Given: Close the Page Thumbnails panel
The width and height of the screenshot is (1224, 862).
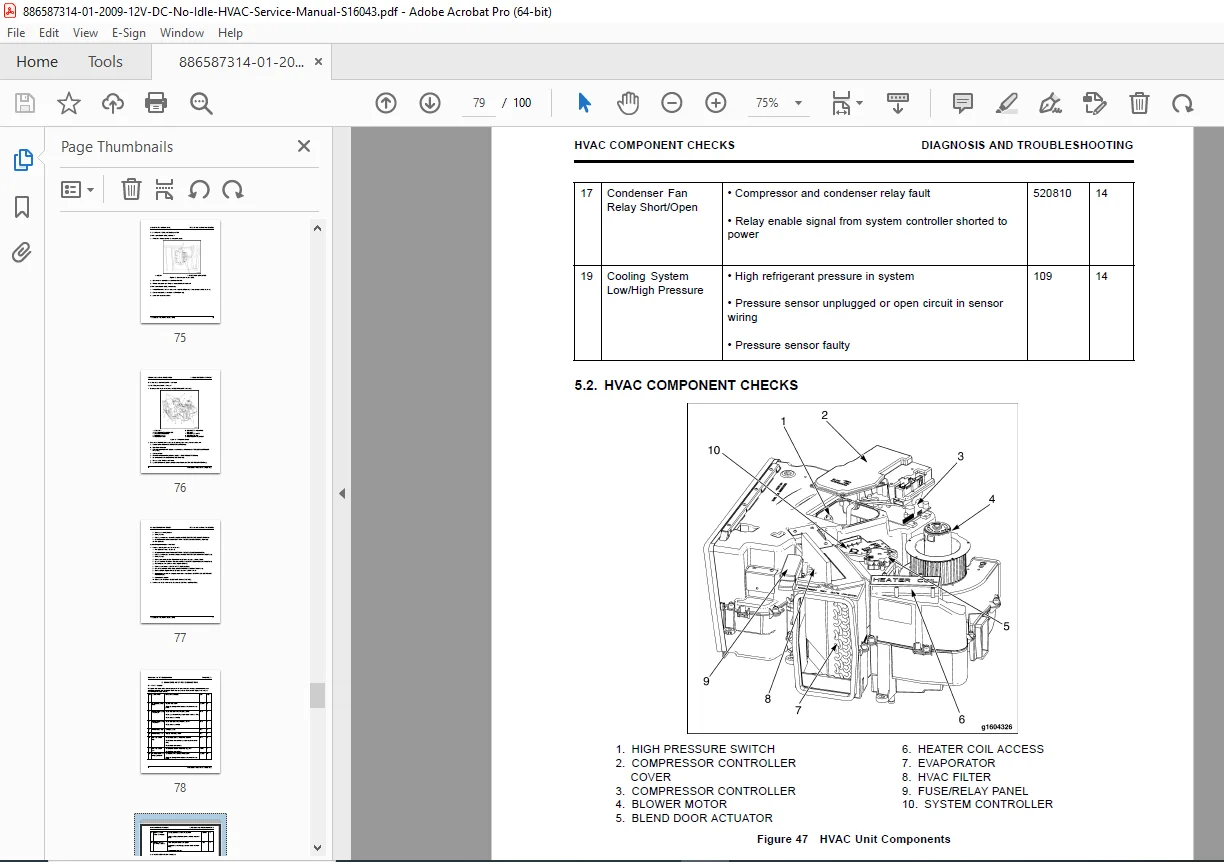Looking at the screenshot, I should pyautogui.click(x=304, y=146).
